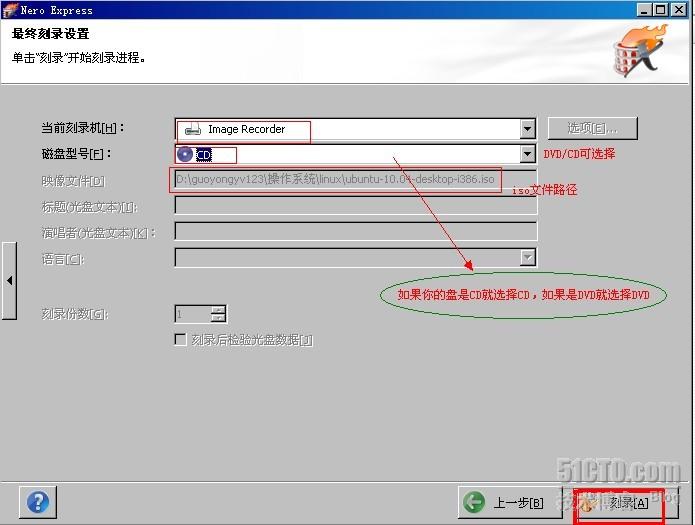Click the Nero burning logo at top right

point(640,51)
